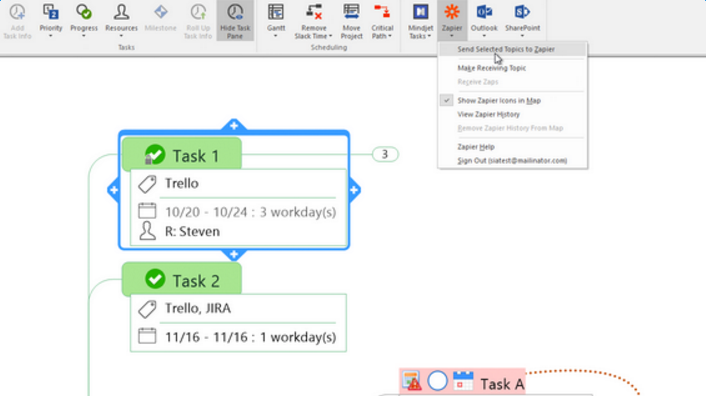Click right plus handle of Task 1
The height and width of the screenshot is (396, 706).
click(354, 190)
